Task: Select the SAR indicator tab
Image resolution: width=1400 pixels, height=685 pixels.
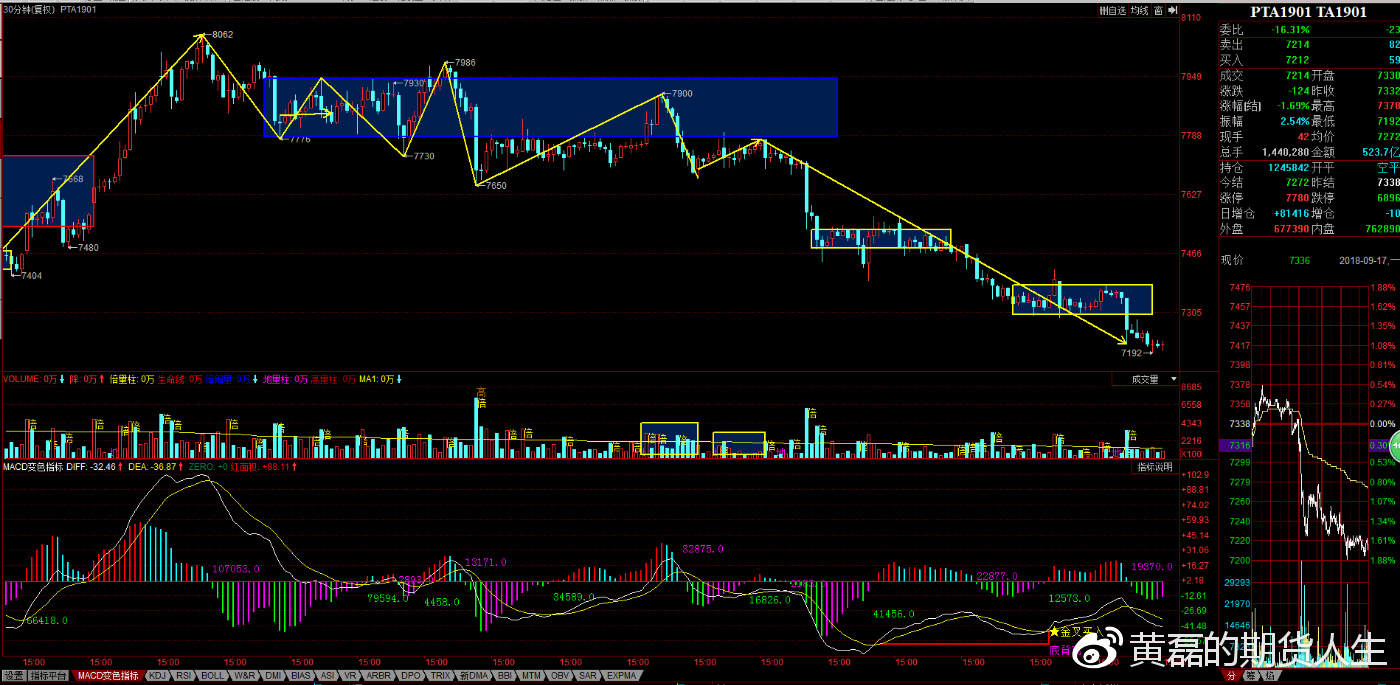Action: pyautogui.click(x=588, y=677)
